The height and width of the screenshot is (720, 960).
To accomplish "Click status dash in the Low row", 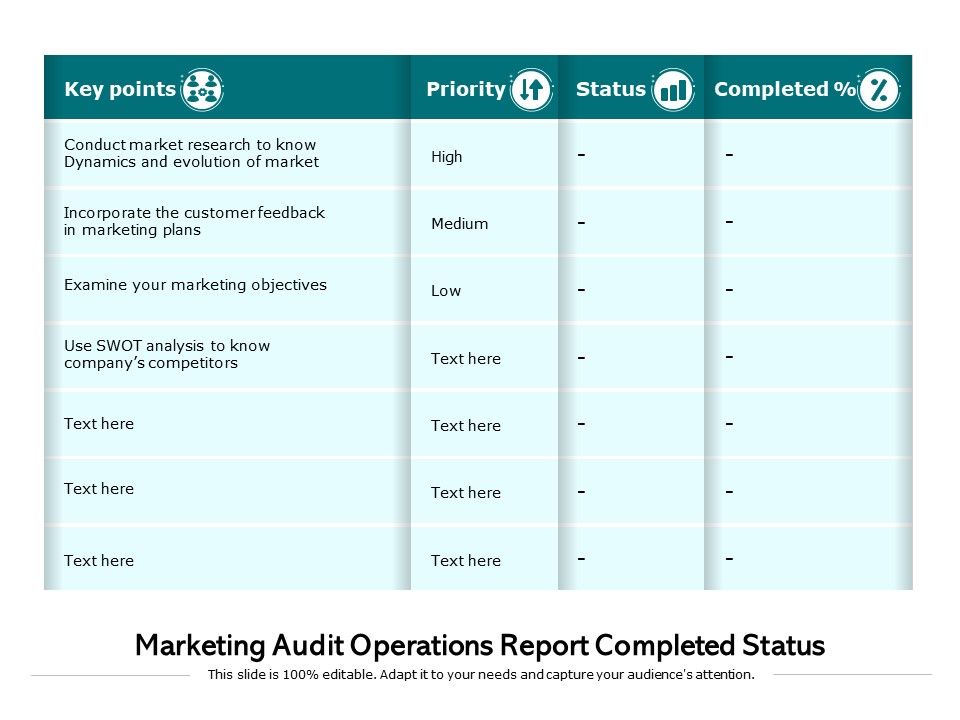I will click(x=582, y=290).
